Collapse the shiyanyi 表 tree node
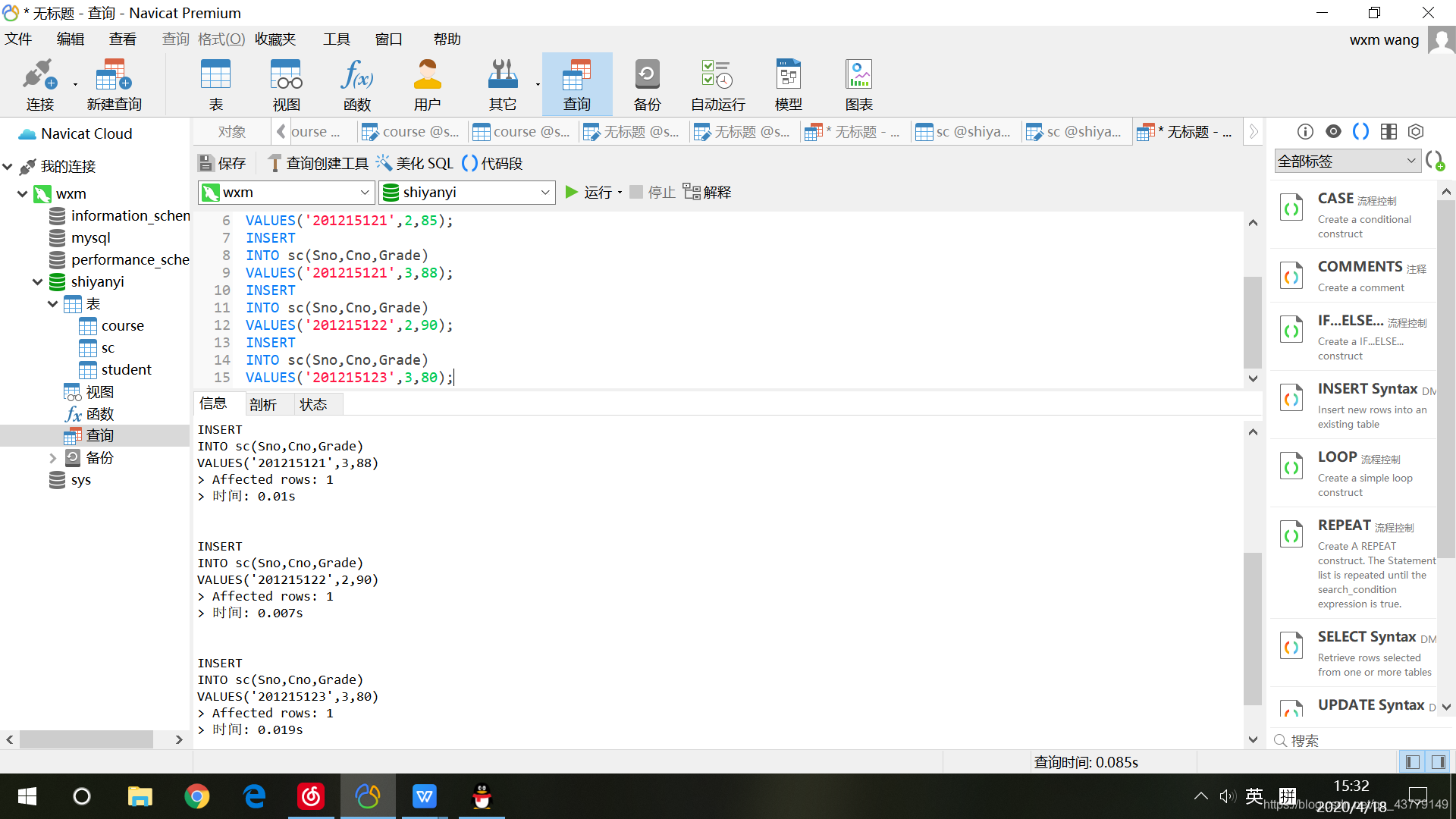The height and width of the screenshot is (819, 1456). point(52,303)
